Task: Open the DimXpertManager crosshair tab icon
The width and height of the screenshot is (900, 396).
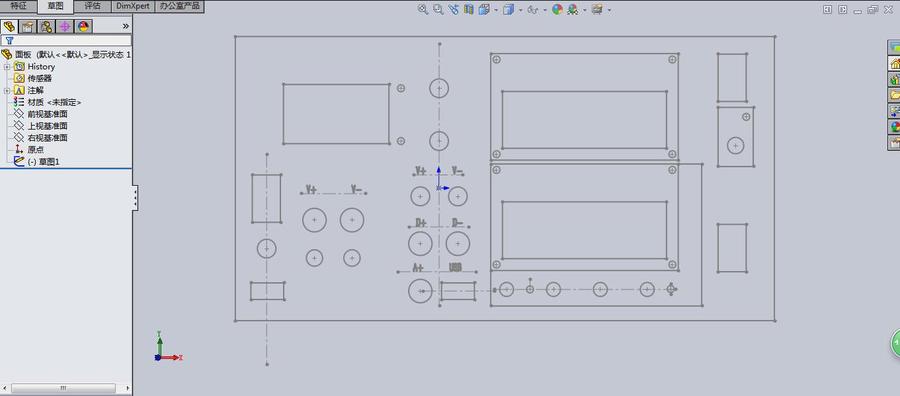Action: pyautogui.click(x=65, y=26)
